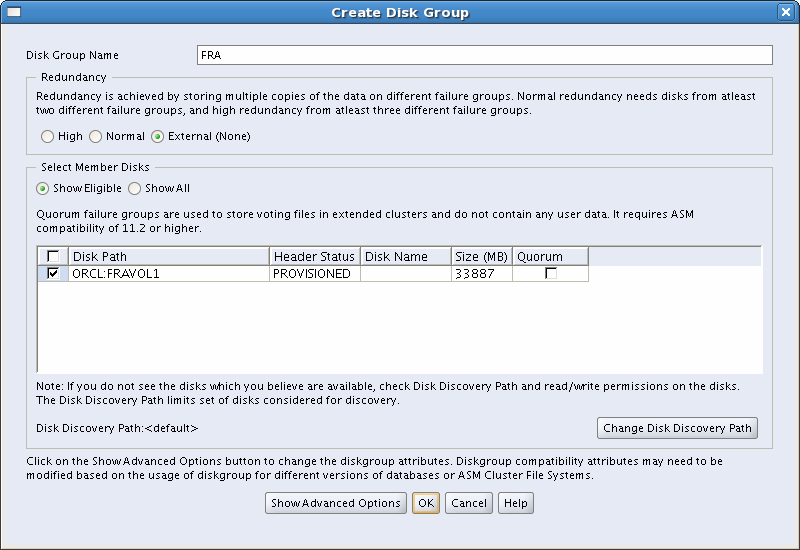Uncheck the ORCL:FRAVOL1 disk checkbox
800x550 pixels.
click(52, 273)
